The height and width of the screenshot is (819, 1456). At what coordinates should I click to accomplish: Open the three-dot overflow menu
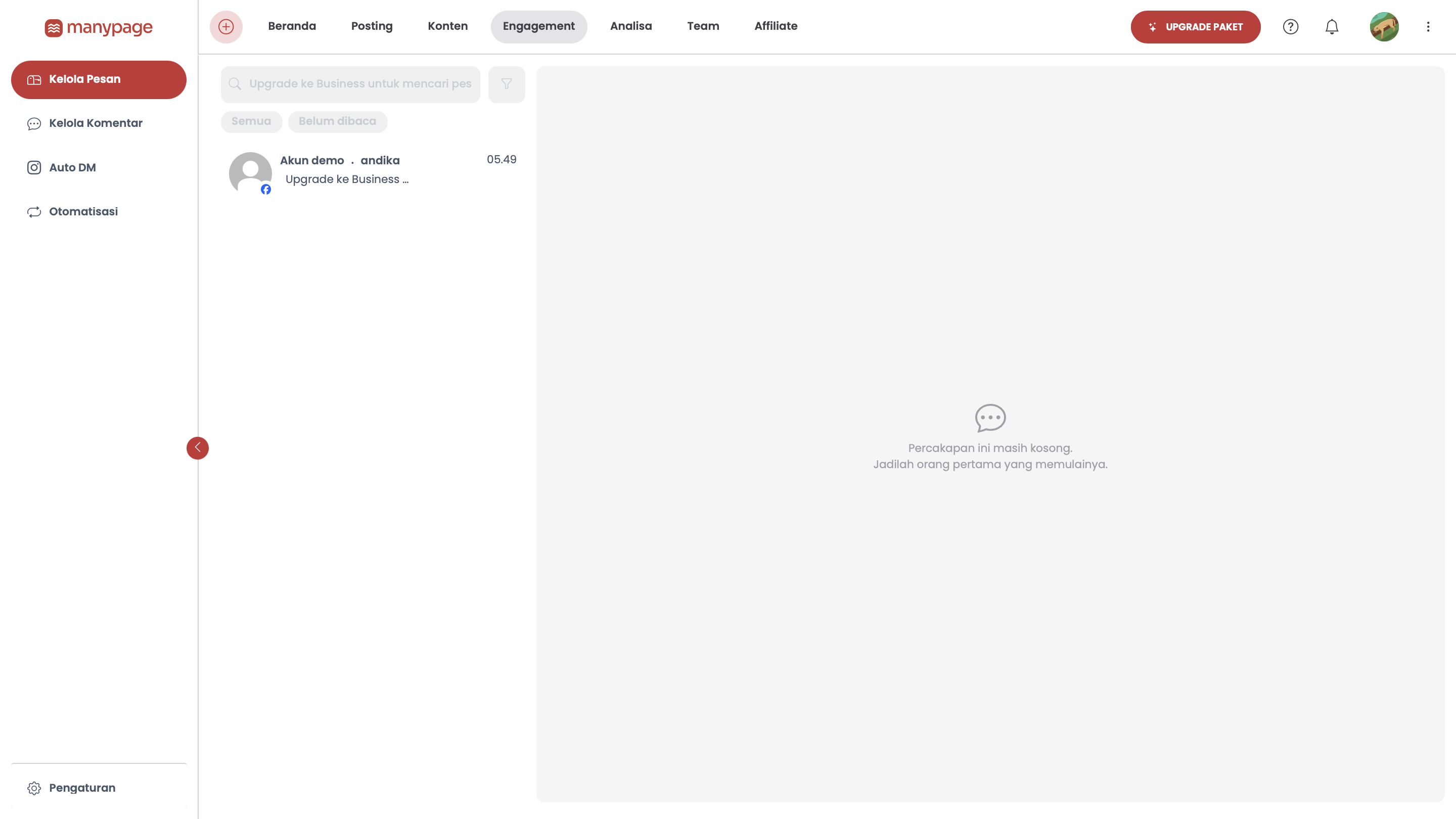[1428, 27]
